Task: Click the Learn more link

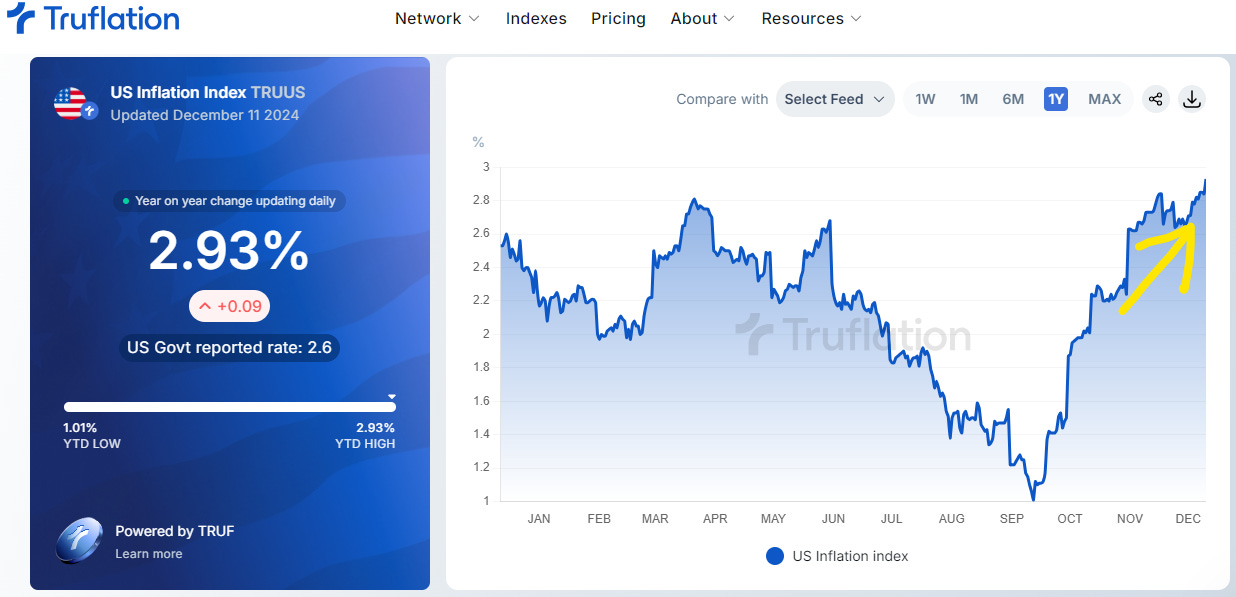Action: (x=149, y=554)
